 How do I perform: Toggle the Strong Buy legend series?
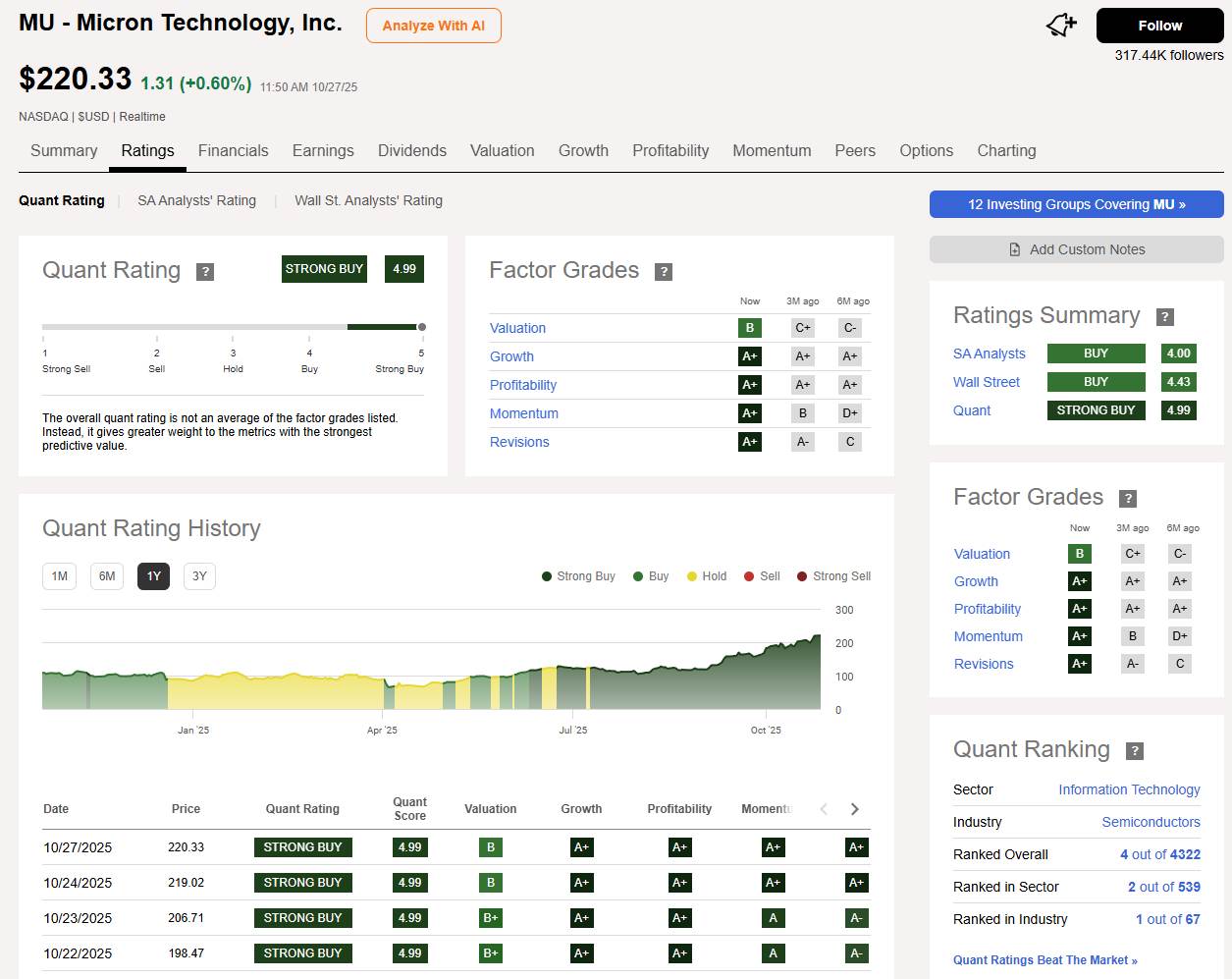point(578,576)
